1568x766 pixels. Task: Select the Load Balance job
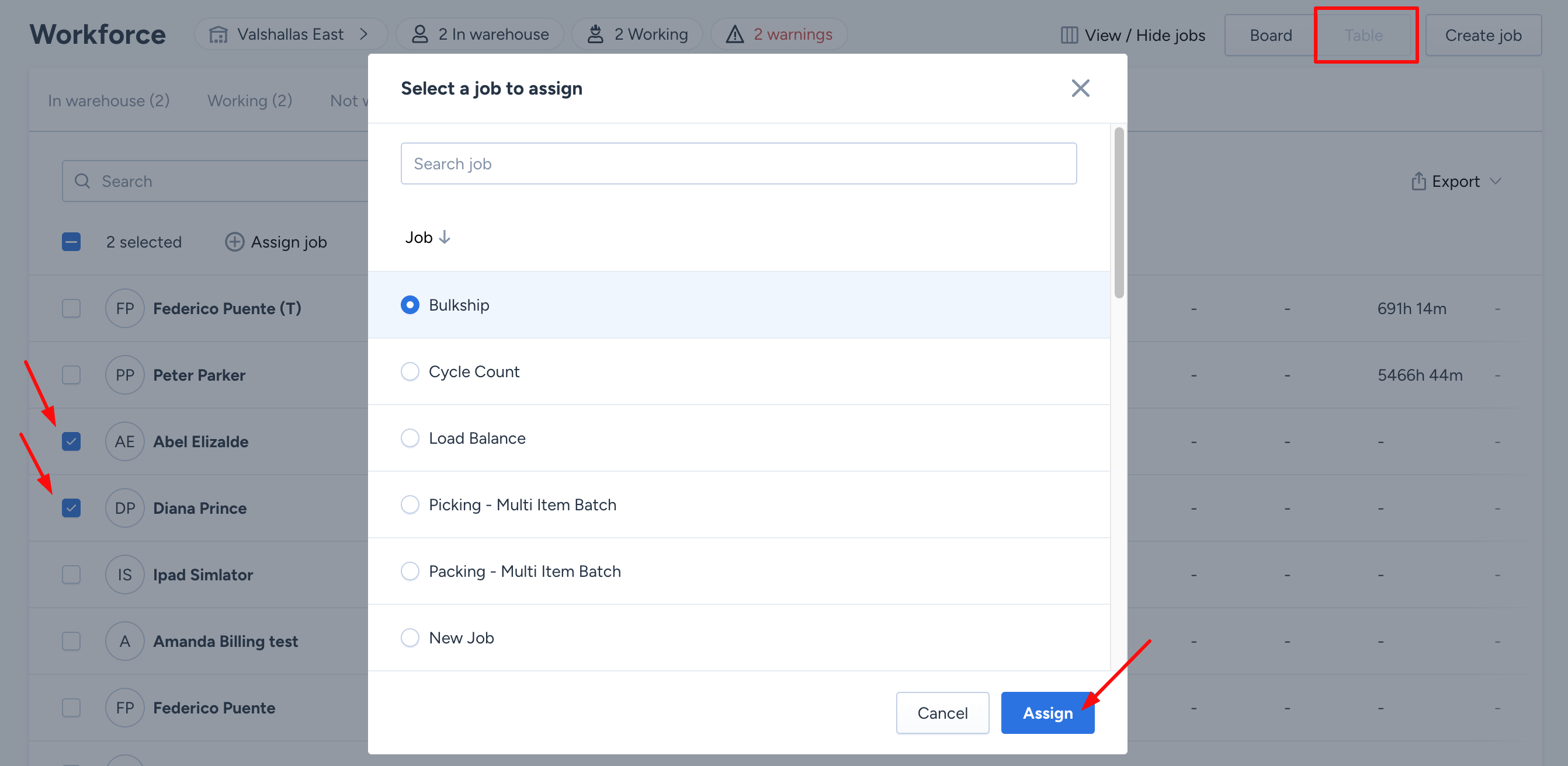click(410, 438)
